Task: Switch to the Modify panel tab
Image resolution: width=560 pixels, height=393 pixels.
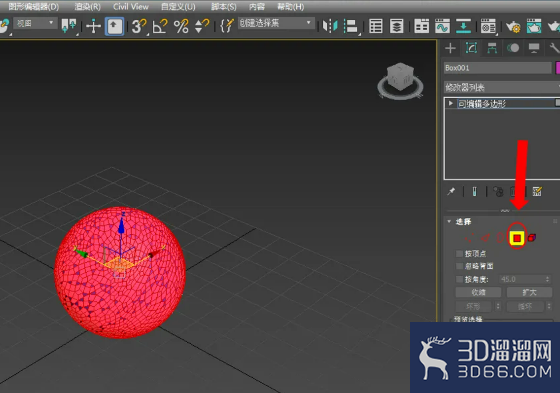Action: (471, 48)
